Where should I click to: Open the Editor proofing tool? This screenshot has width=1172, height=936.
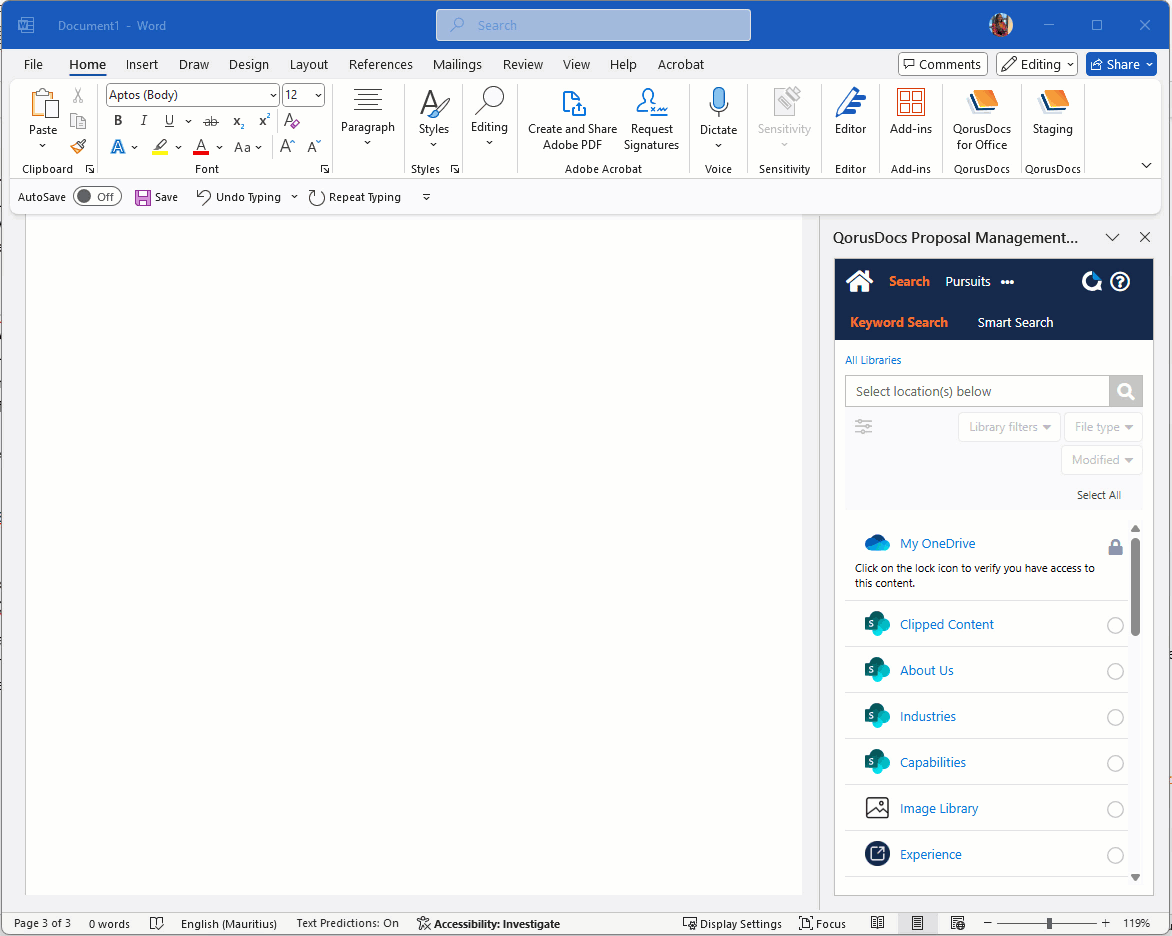point(850,103)
